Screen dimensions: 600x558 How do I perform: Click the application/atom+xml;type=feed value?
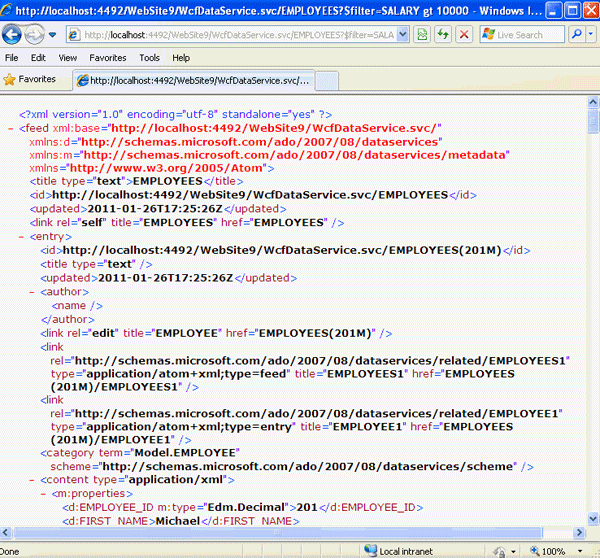tap(186, 374)
